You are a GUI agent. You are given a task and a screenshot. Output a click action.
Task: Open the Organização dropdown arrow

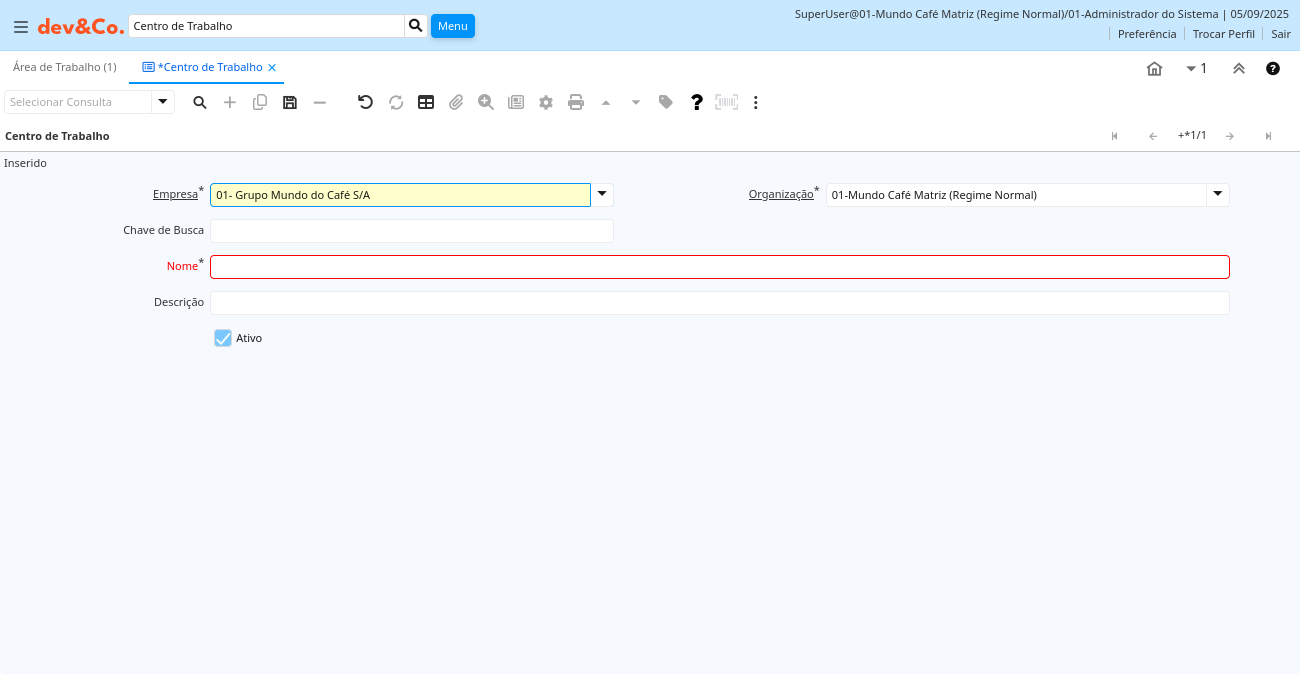1217,195
